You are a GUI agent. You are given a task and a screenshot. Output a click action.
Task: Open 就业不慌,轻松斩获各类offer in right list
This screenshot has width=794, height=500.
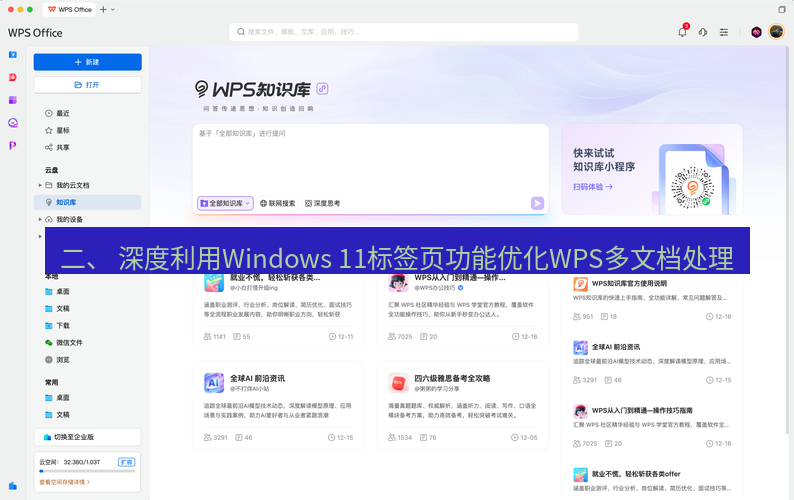[652, 480]
